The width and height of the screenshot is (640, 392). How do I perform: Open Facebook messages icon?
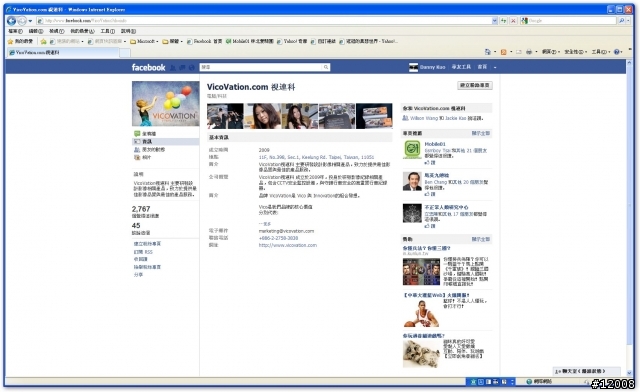point(182,67)
